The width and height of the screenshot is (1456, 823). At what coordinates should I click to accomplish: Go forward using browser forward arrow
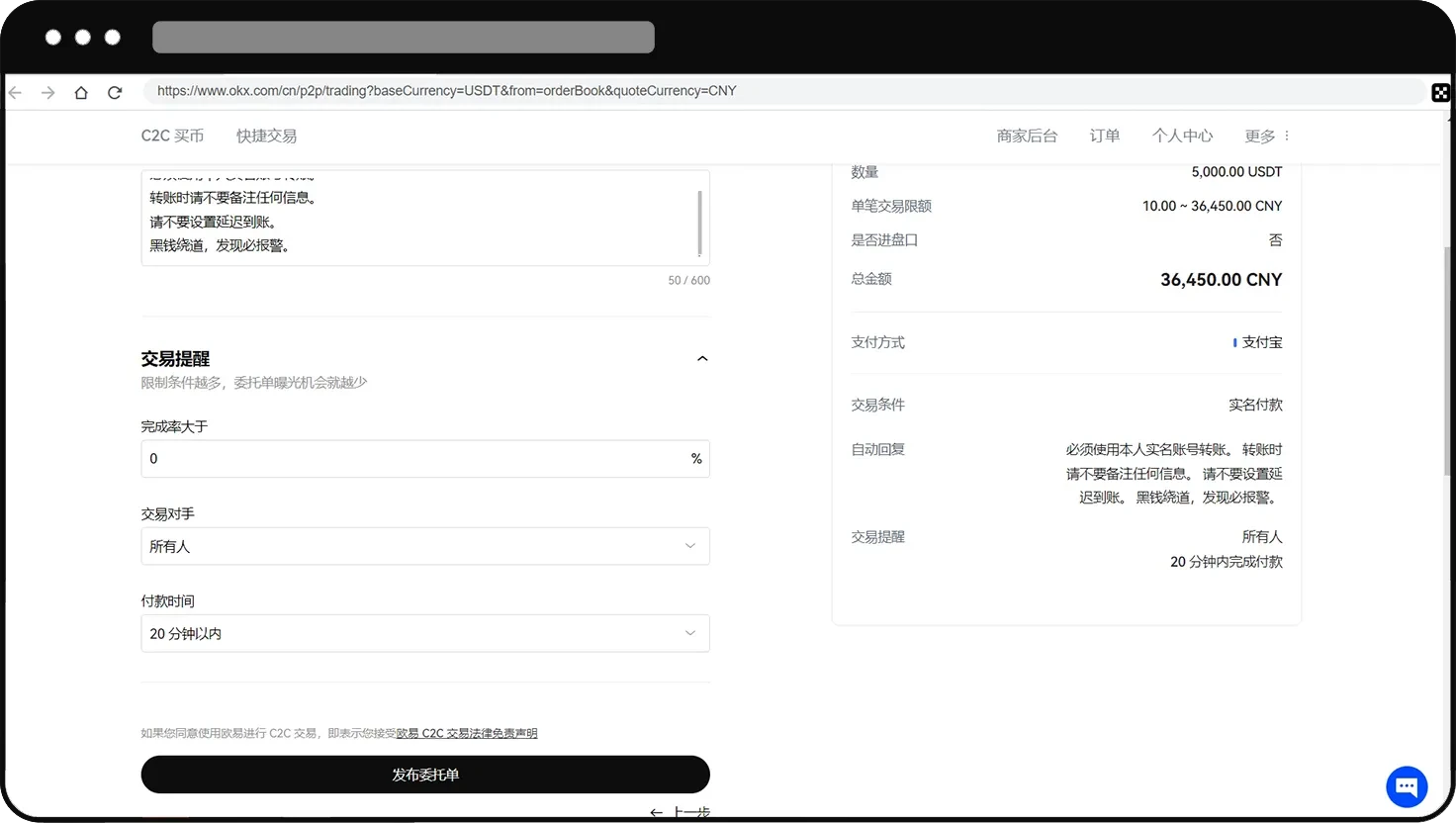47,92
